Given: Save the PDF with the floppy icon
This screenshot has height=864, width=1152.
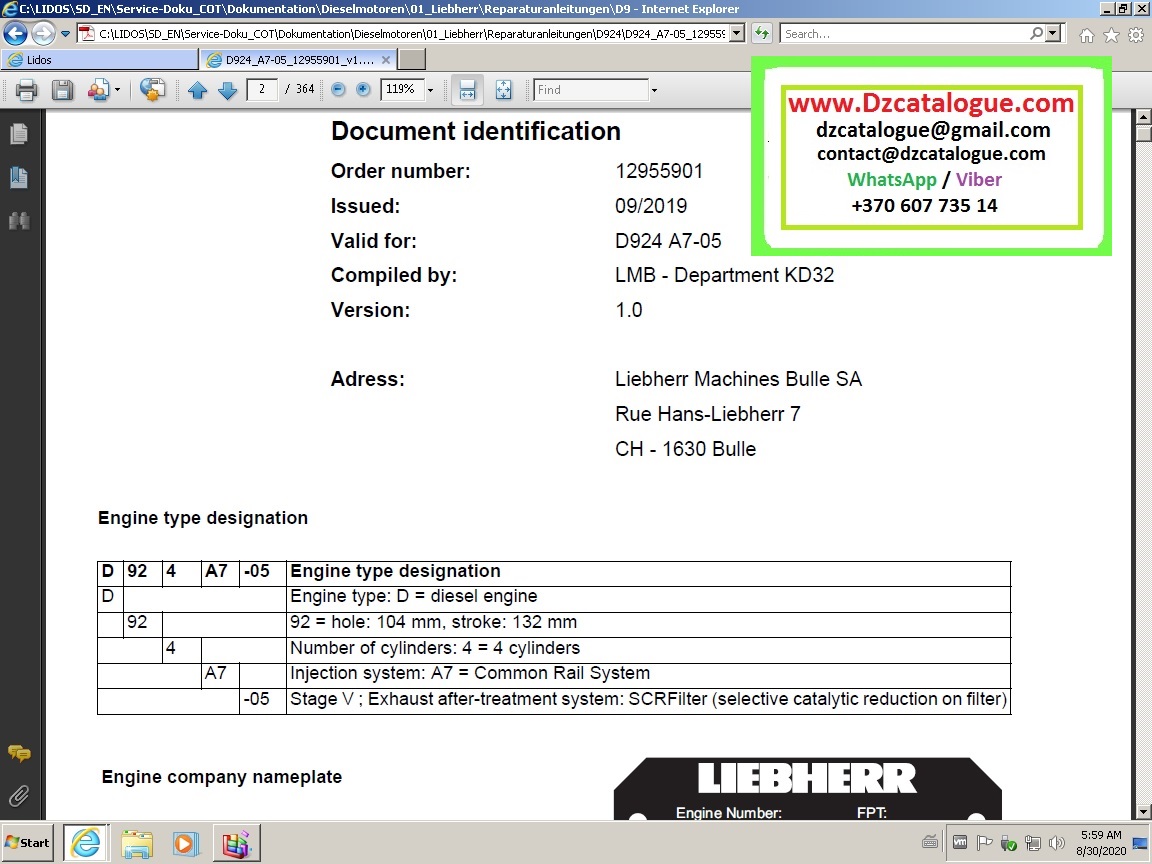Looking at the screenshot, I should (x=62, y=90).
